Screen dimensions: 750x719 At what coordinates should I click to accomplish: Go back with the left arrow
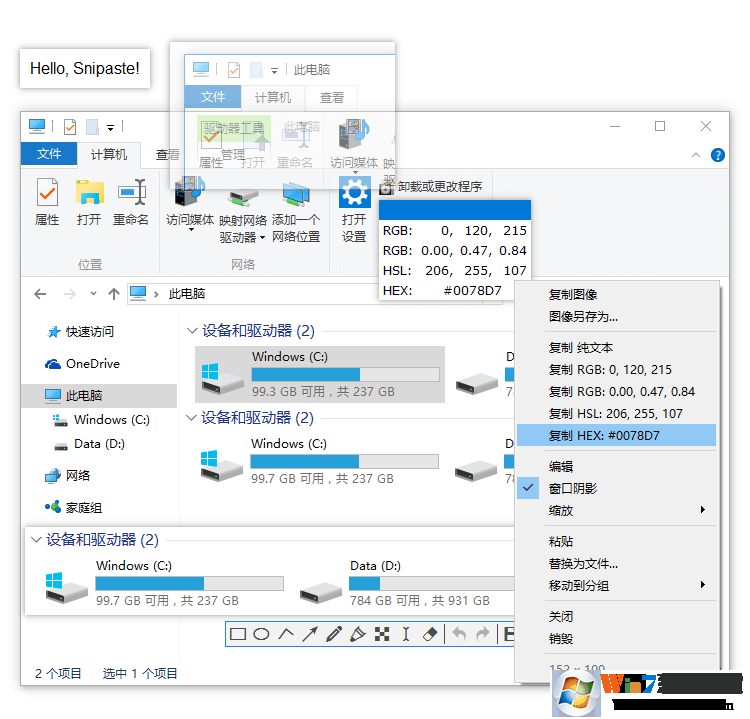pyautogui.click(x=41, y=294)
